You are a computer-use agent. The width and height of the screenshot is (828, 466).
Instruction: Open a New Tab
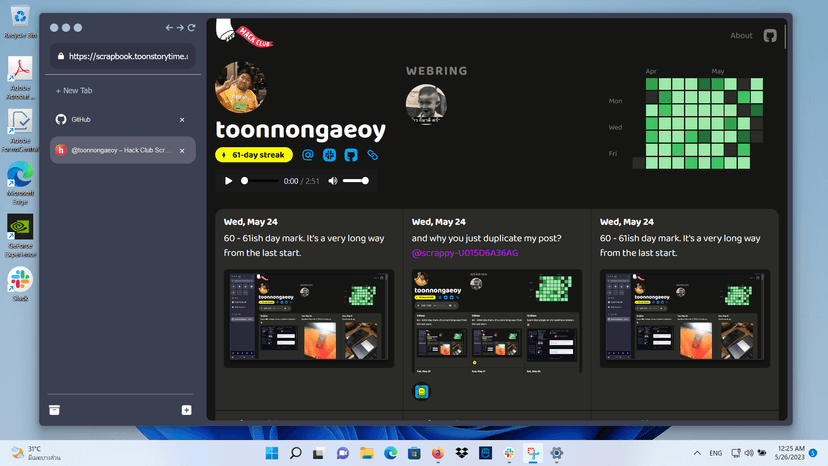coord(74,90)
